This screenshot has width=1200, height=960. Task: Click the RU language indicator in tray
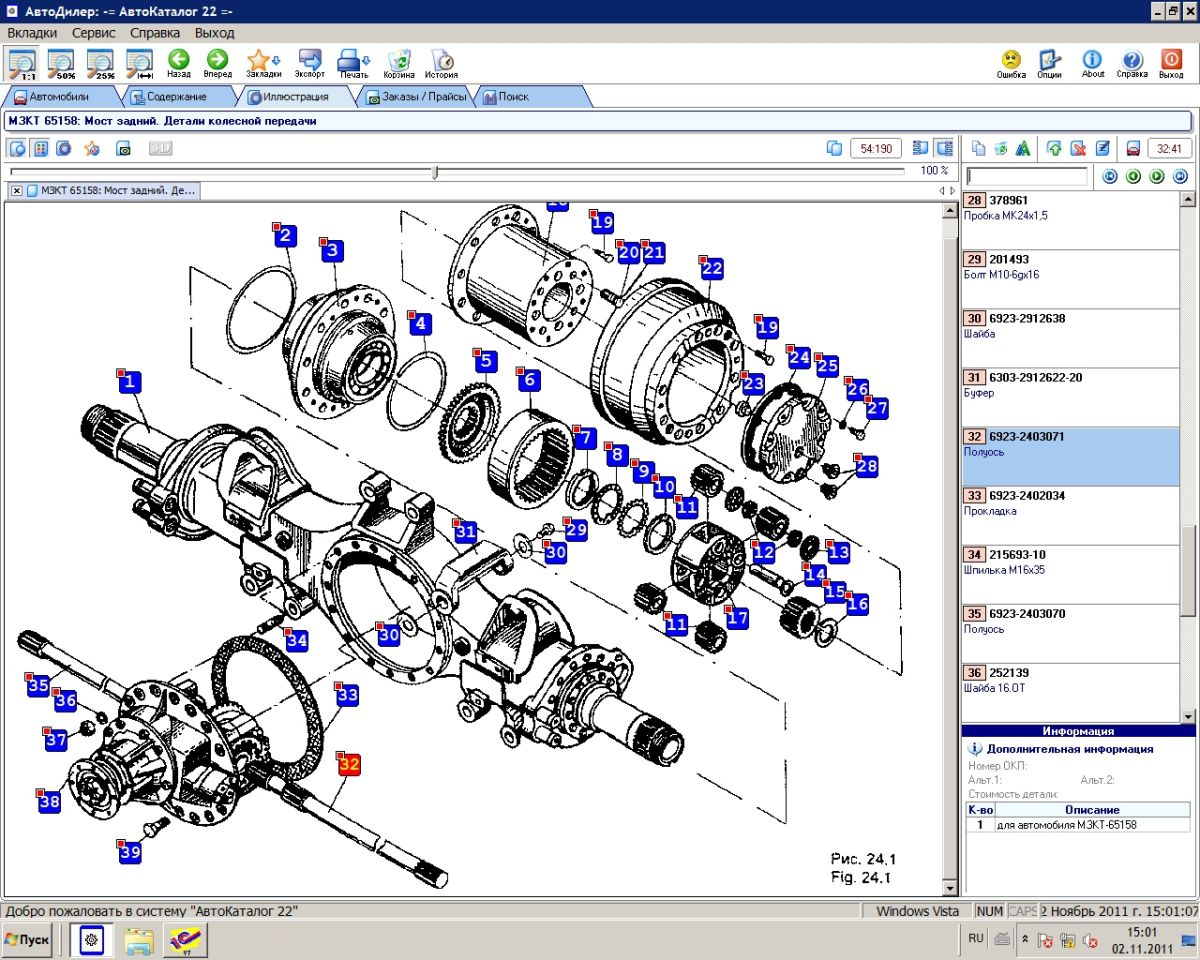976,939
